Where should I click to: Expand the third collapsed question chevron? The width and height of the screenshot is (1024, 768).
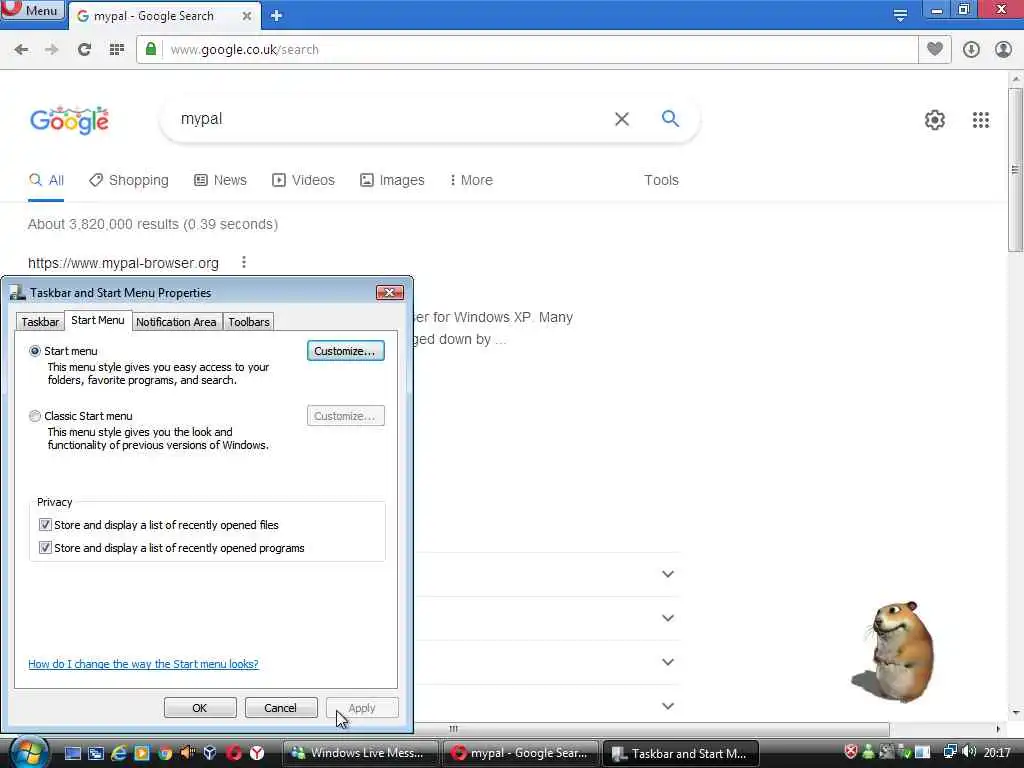point(667,662)
